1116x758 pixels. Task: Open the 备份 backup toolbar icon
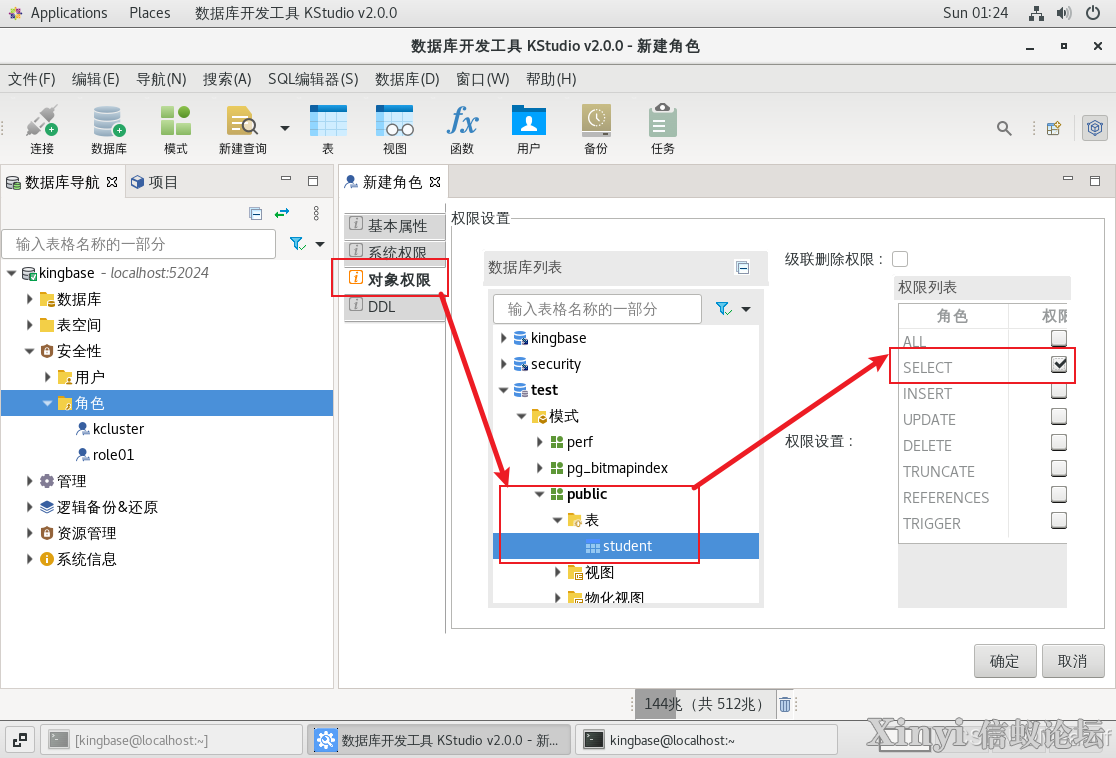[596, 129]
